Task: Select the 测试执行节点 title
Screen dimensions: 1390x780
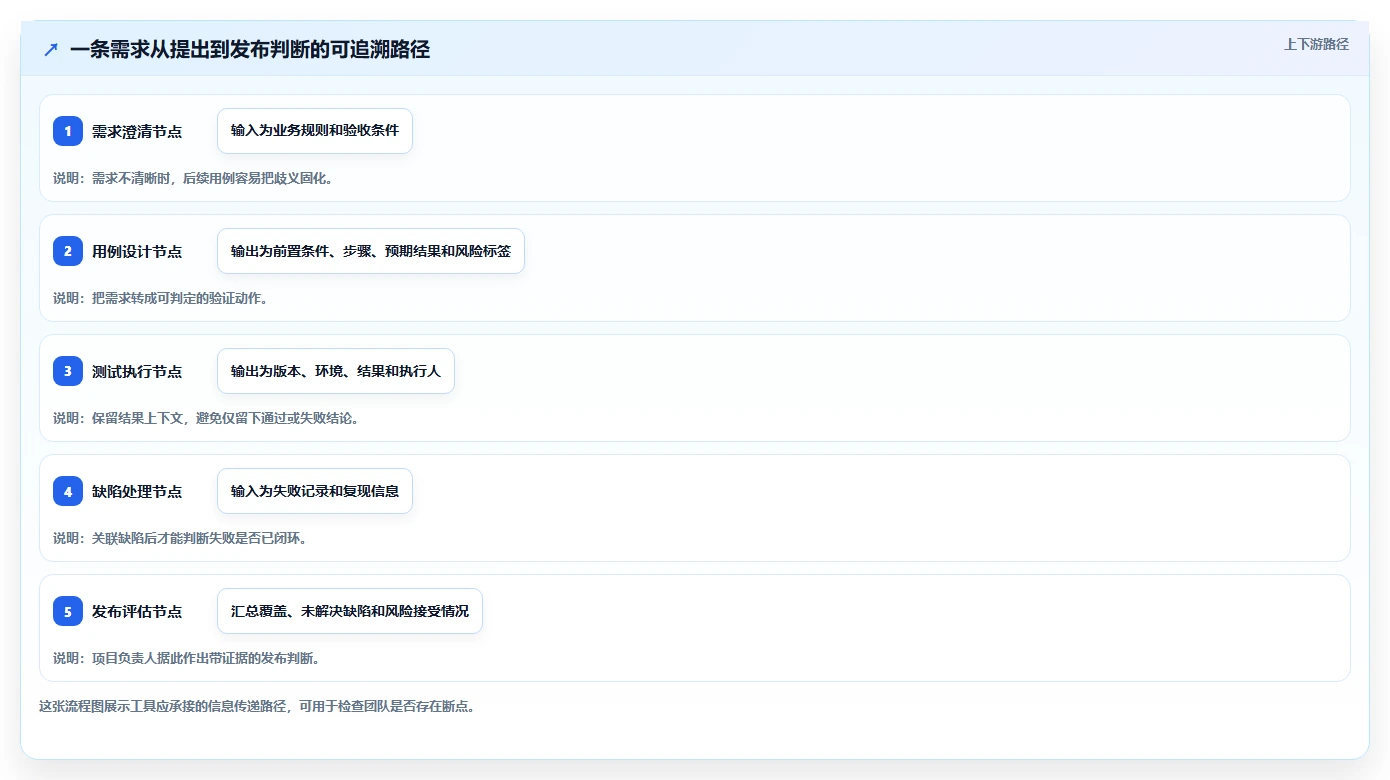Action: tap(137, 371)
